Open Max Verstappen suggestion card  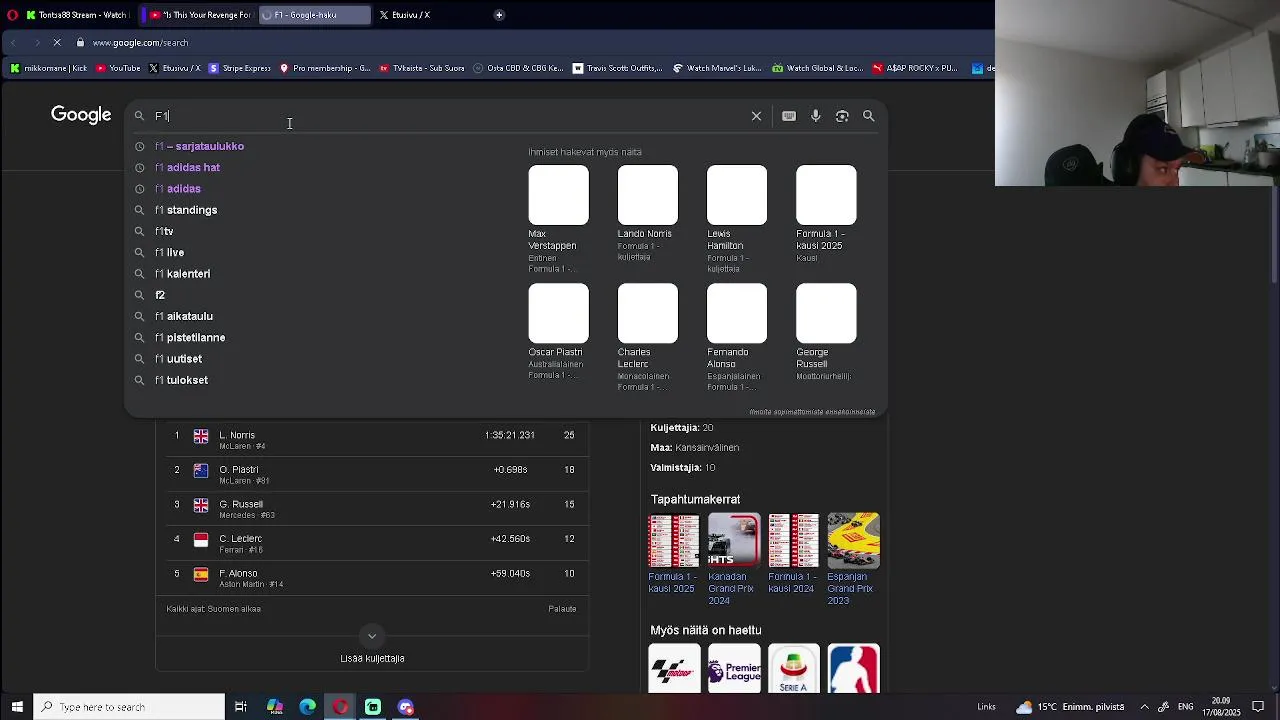click(558, 218)
